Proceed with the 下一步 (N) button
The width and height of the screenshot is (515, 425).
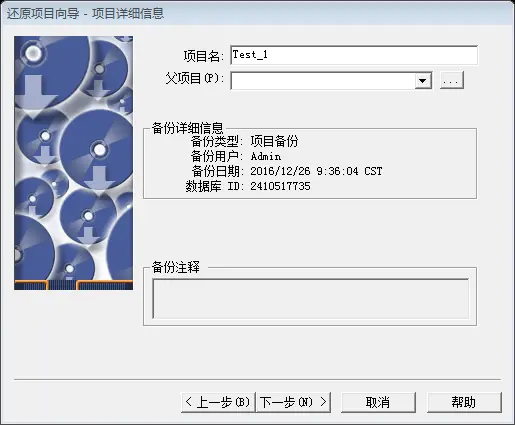point(293,402)
